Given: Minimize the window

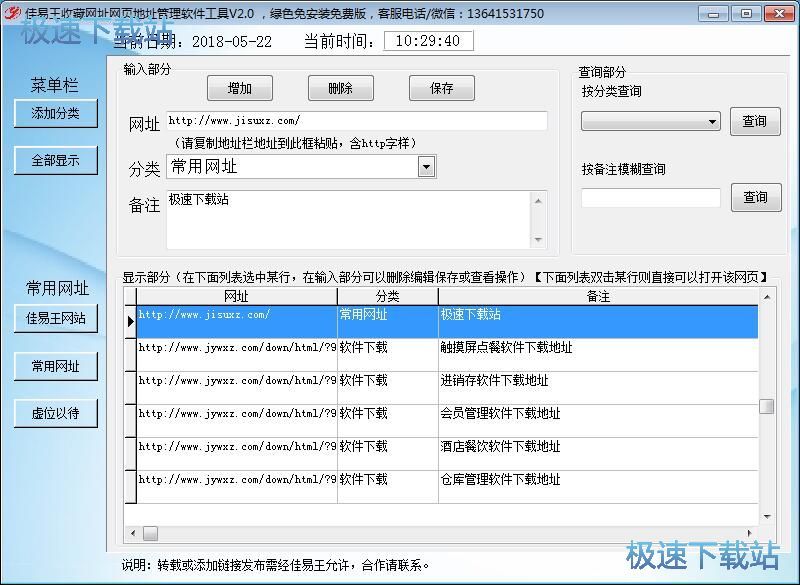Looking at the screenshot, I should click(713, 14).
